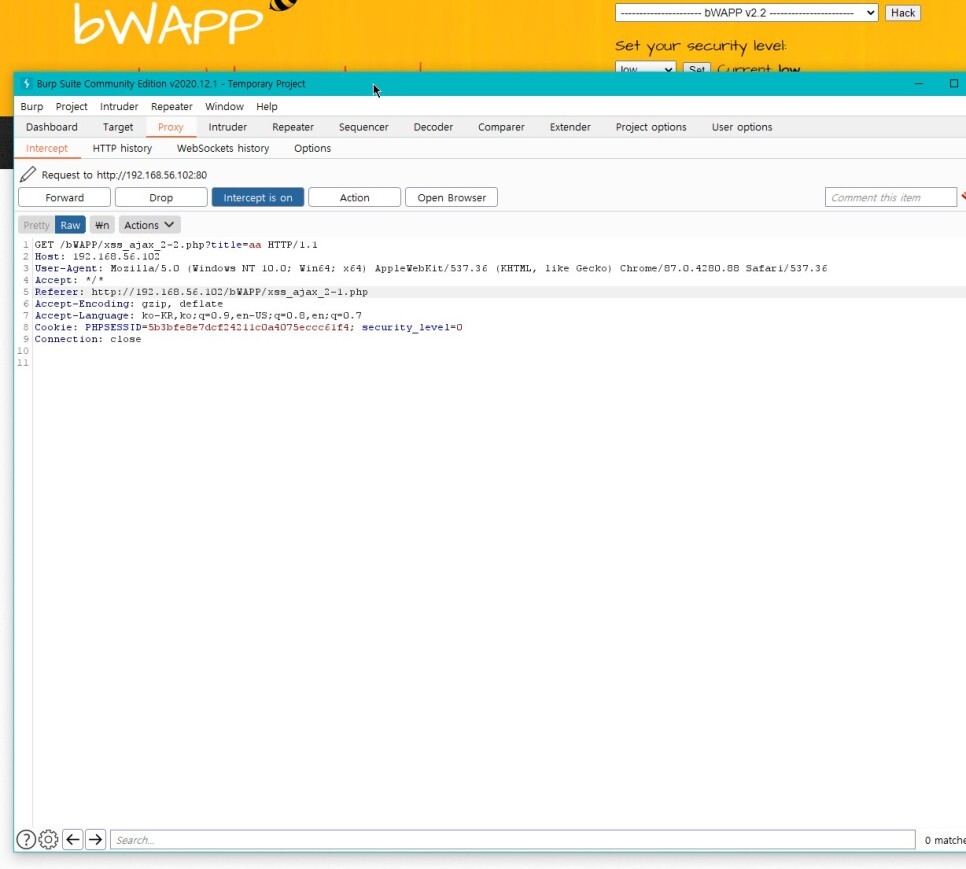The image size is (966, 869).
Task: Minimize the Burp Suite window
Action: 919,83
